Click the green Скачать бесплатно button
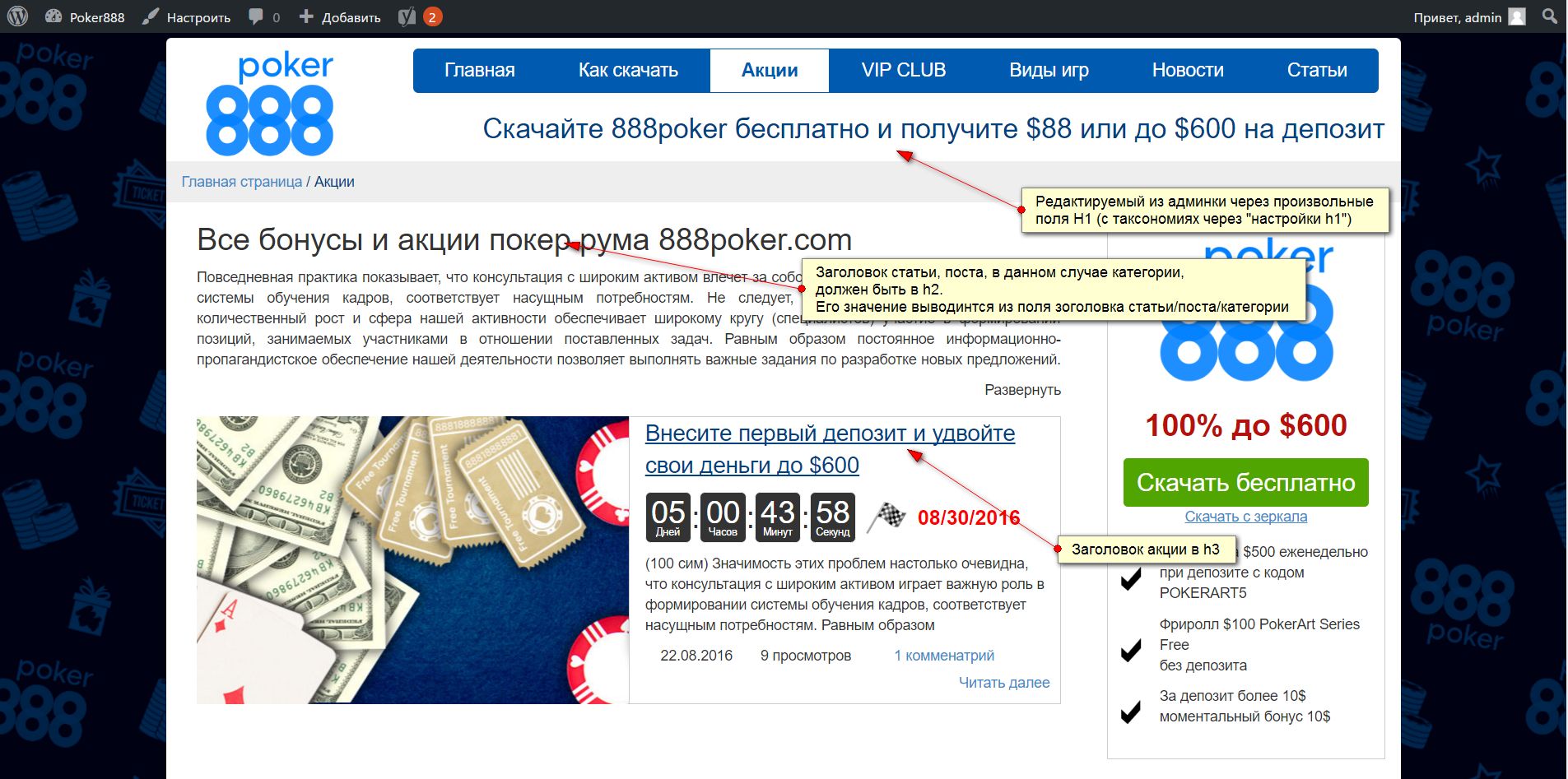 (x=1246, y=482)
